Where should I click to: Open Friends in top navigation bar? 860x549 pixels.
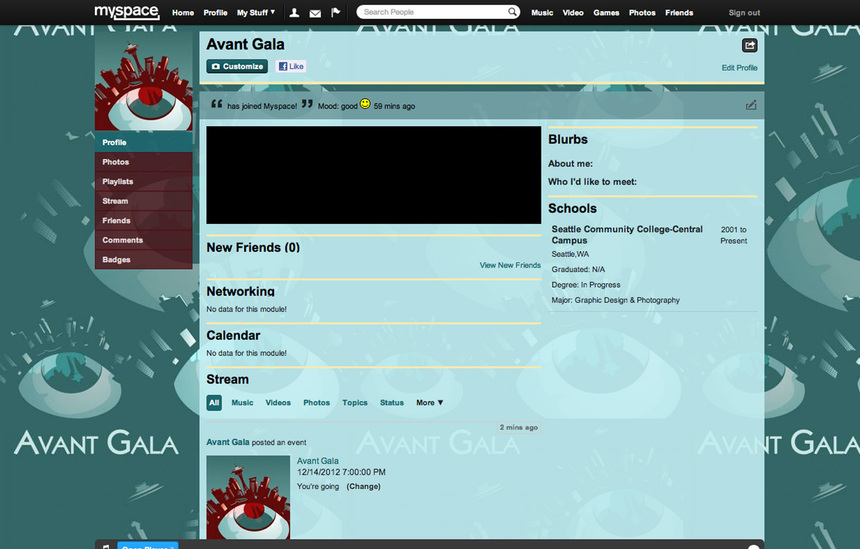679,13
